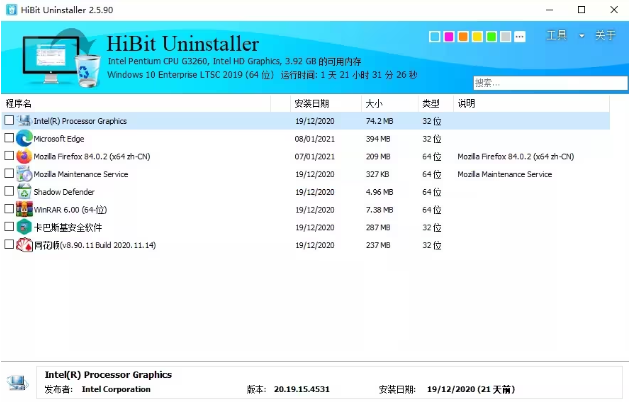Image resolution: width=635 pixels, height=405 pixels.
Task: Click the 4.96 MB size cell
Action: [379, 192]
